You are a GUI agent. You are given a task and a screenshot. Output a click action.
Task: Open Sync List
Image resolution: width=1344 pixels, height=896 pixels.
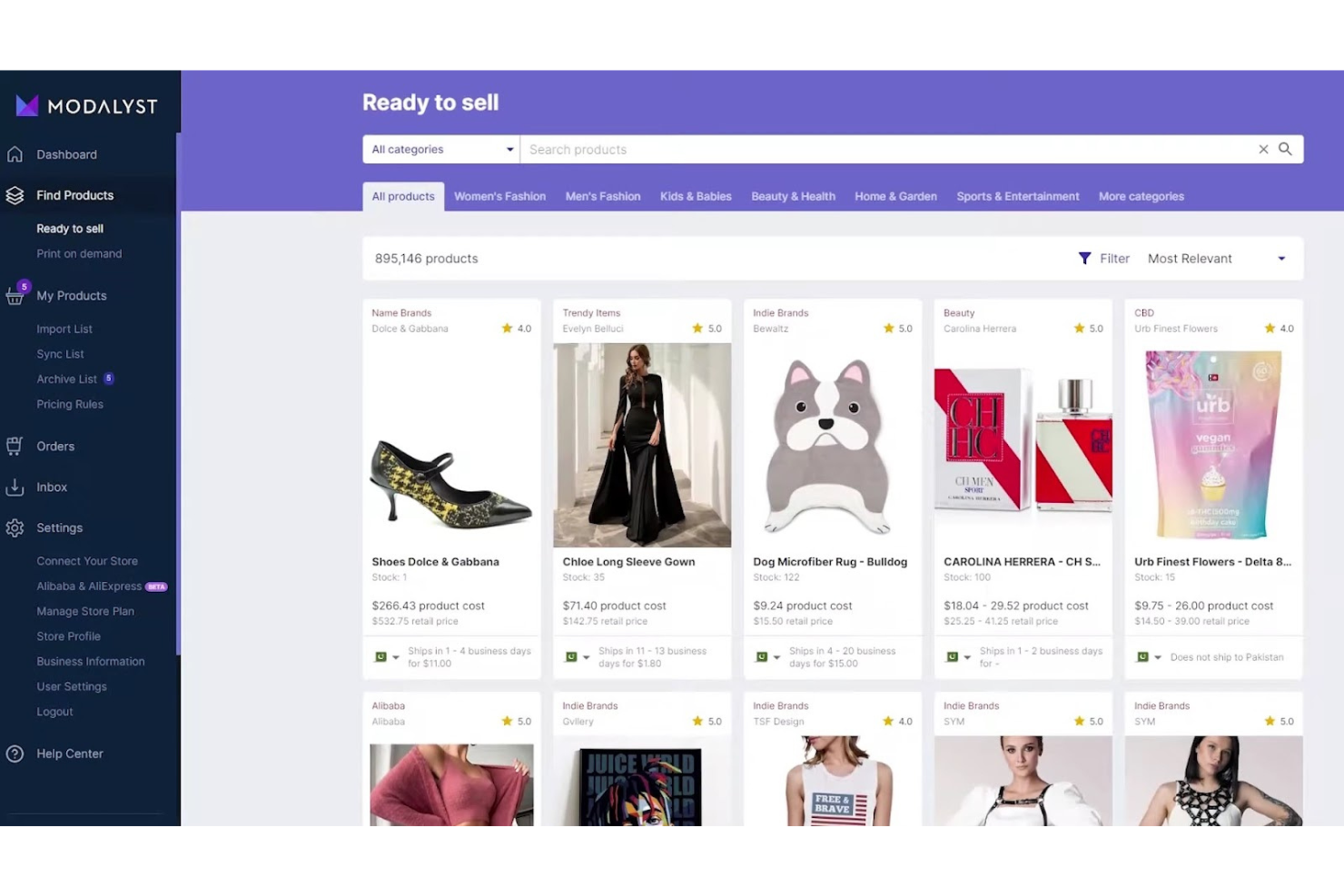60,354
